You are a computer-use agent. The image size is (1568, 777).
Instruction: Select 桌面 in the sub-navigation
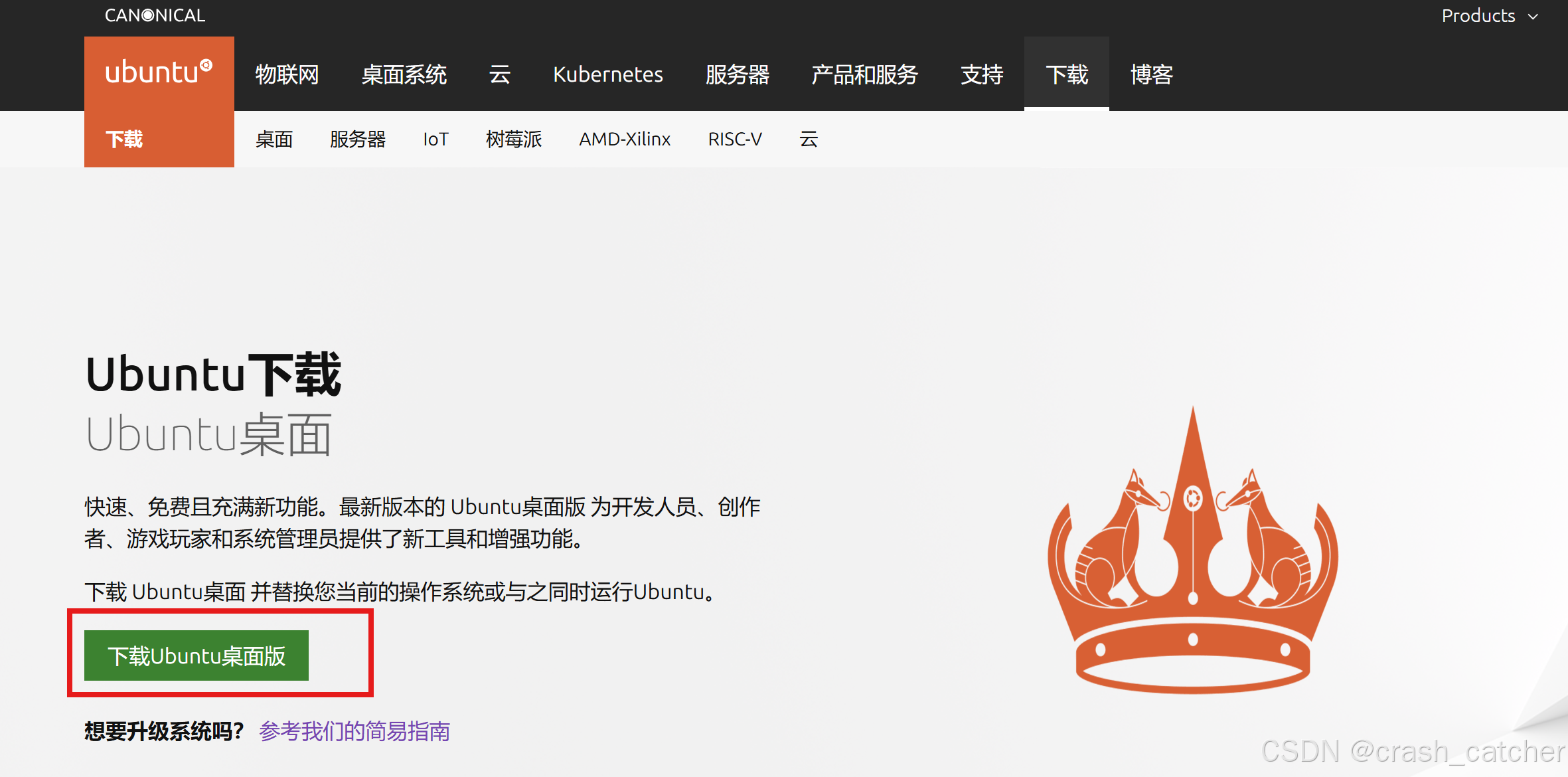coord(274,139)
